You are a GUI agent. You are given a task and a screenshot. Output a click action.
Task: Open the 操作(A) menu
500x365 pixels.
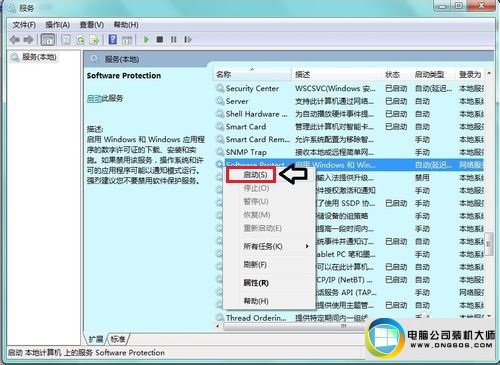coord(58,25)
